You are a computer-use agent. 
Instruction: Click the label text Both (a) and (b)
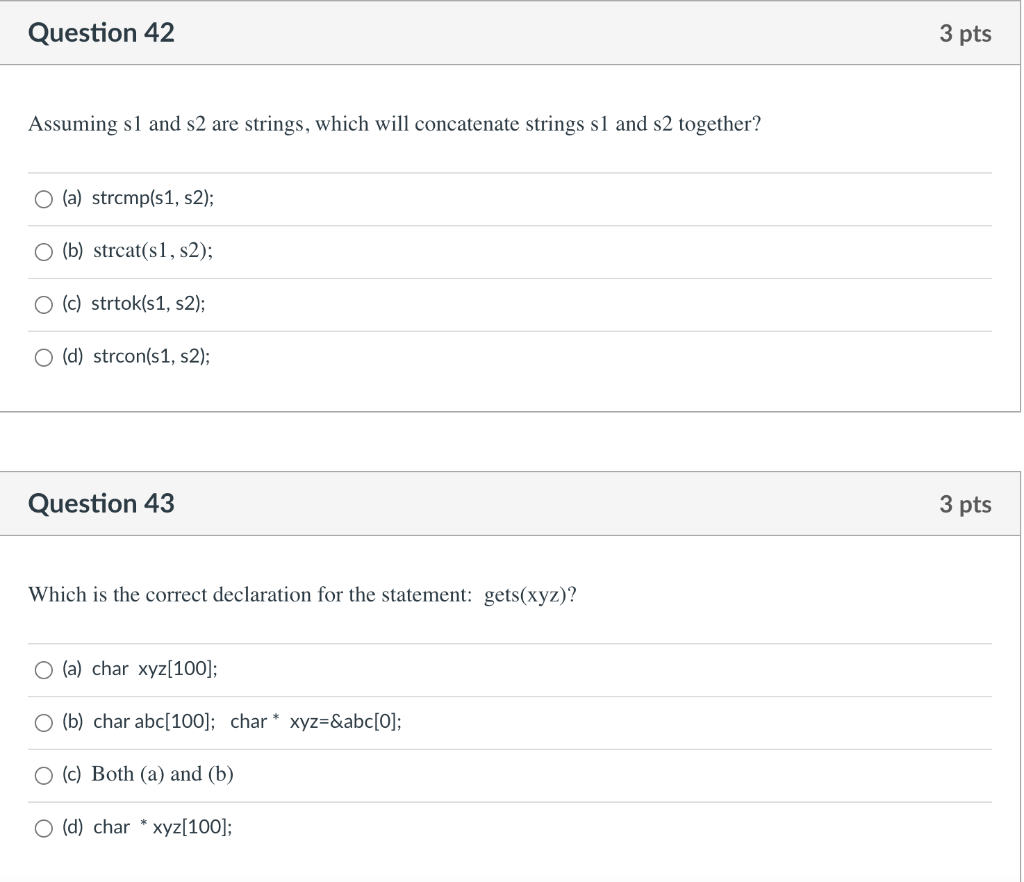pyautogui.click(x=163, y=774)
